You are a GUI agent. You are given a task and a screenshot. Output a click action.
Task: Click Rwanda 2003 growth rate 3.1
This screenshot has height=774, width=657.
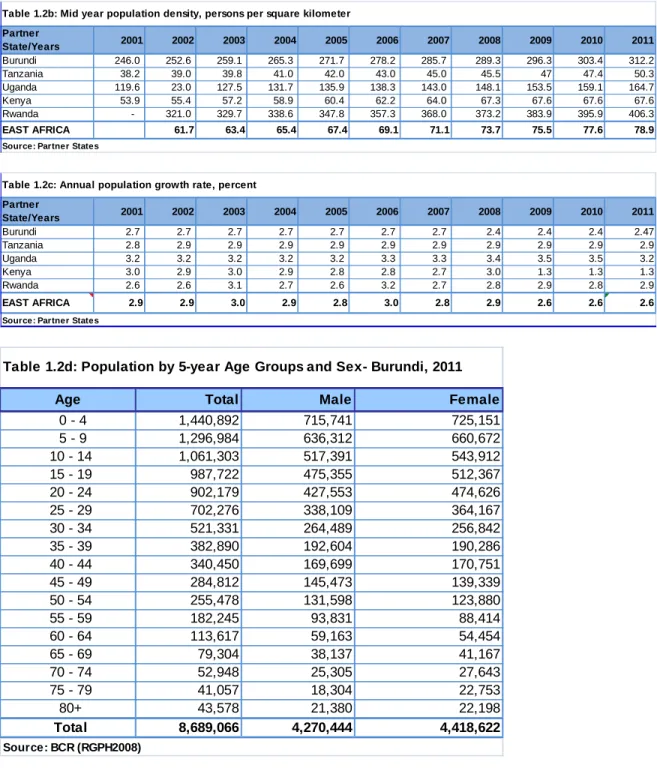[x=235, y=285]
